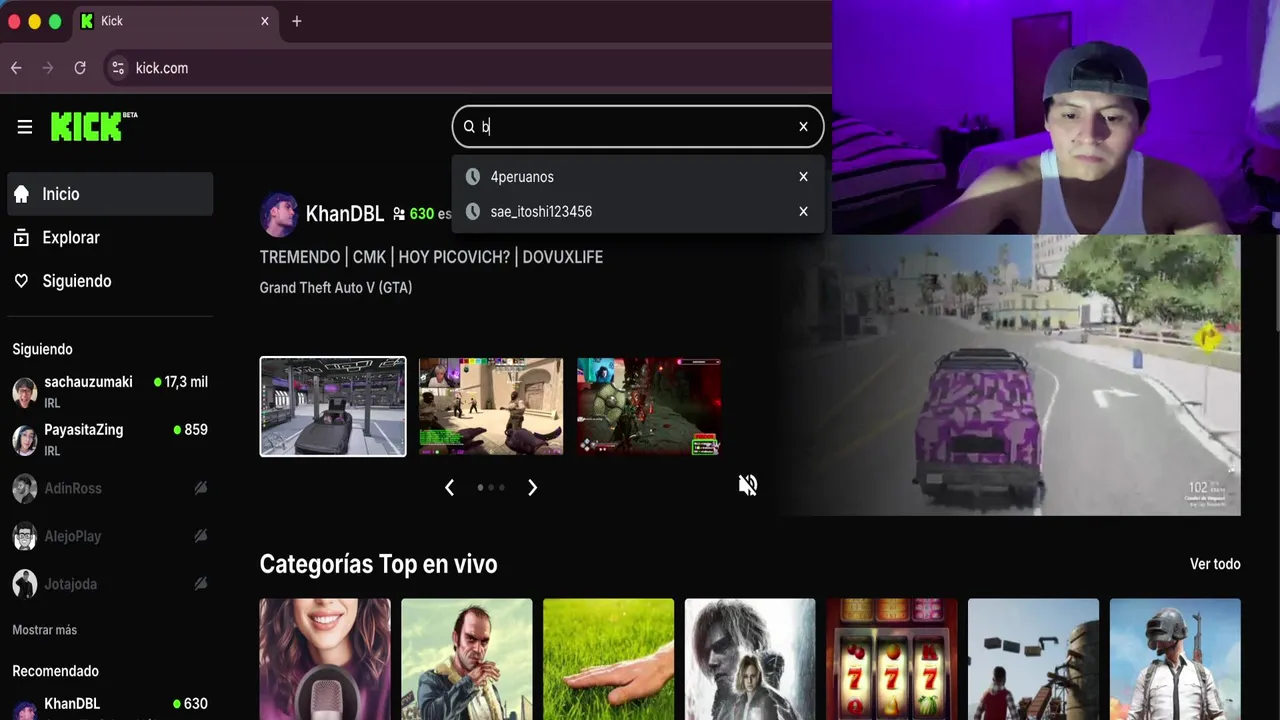Open site information icon in address bar
Screen dimensions: 1280x720
coord(118,68)
